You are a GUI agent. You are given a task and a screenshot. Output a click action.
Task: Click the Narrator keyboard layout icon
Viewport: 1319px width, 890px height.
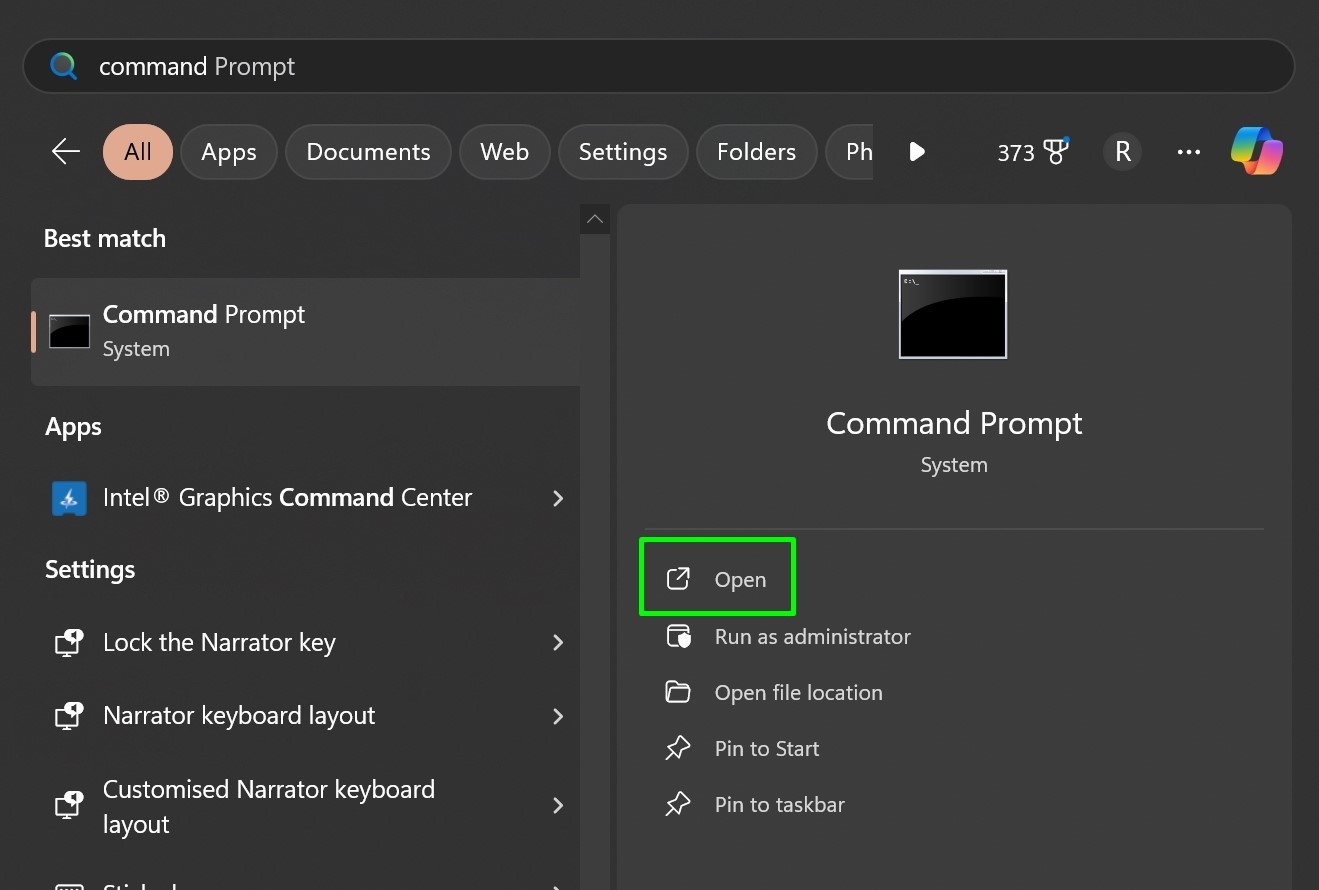coord(68,716)
